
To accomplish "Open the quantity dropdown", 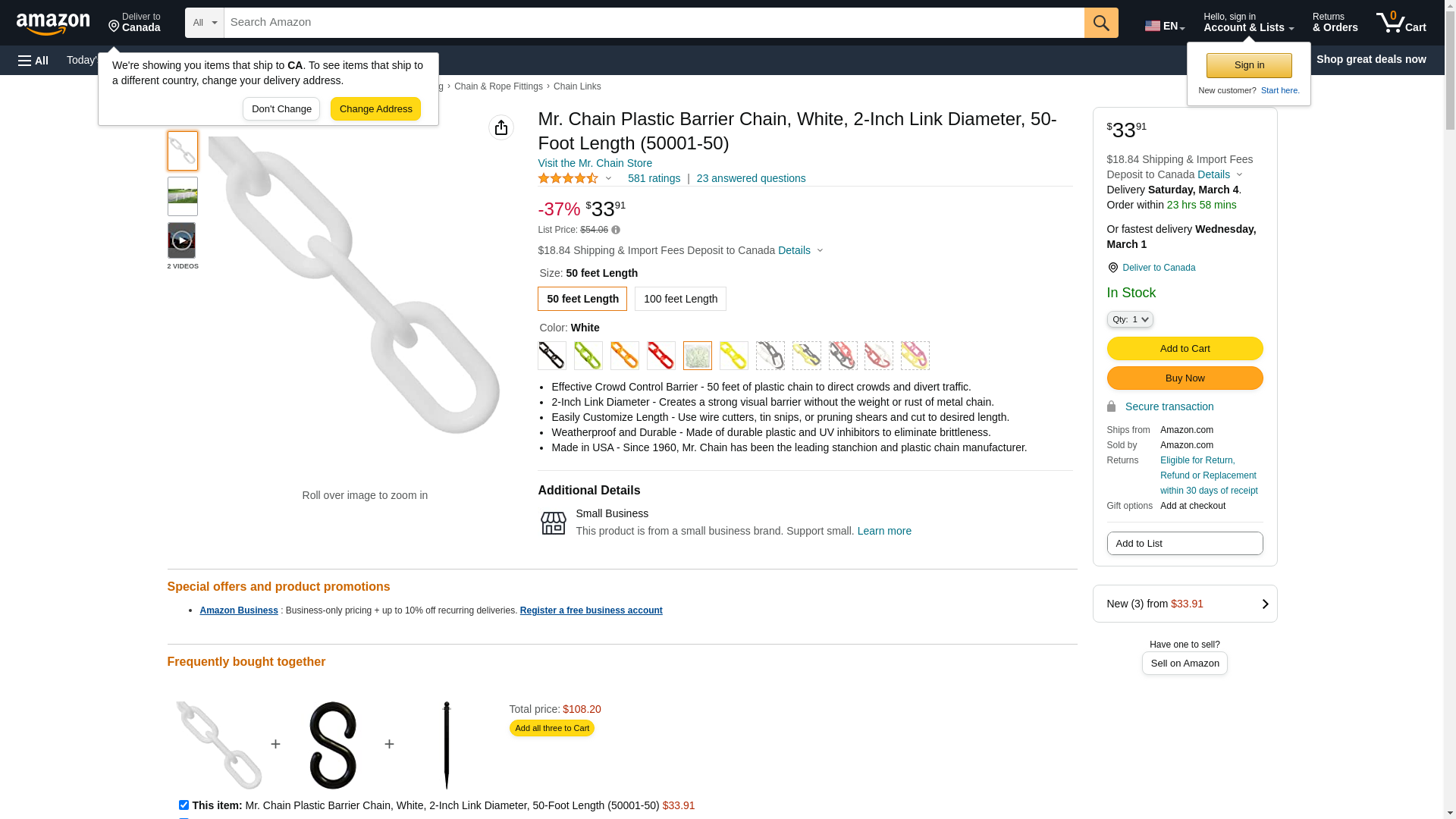I will (x=1130, y=320).
